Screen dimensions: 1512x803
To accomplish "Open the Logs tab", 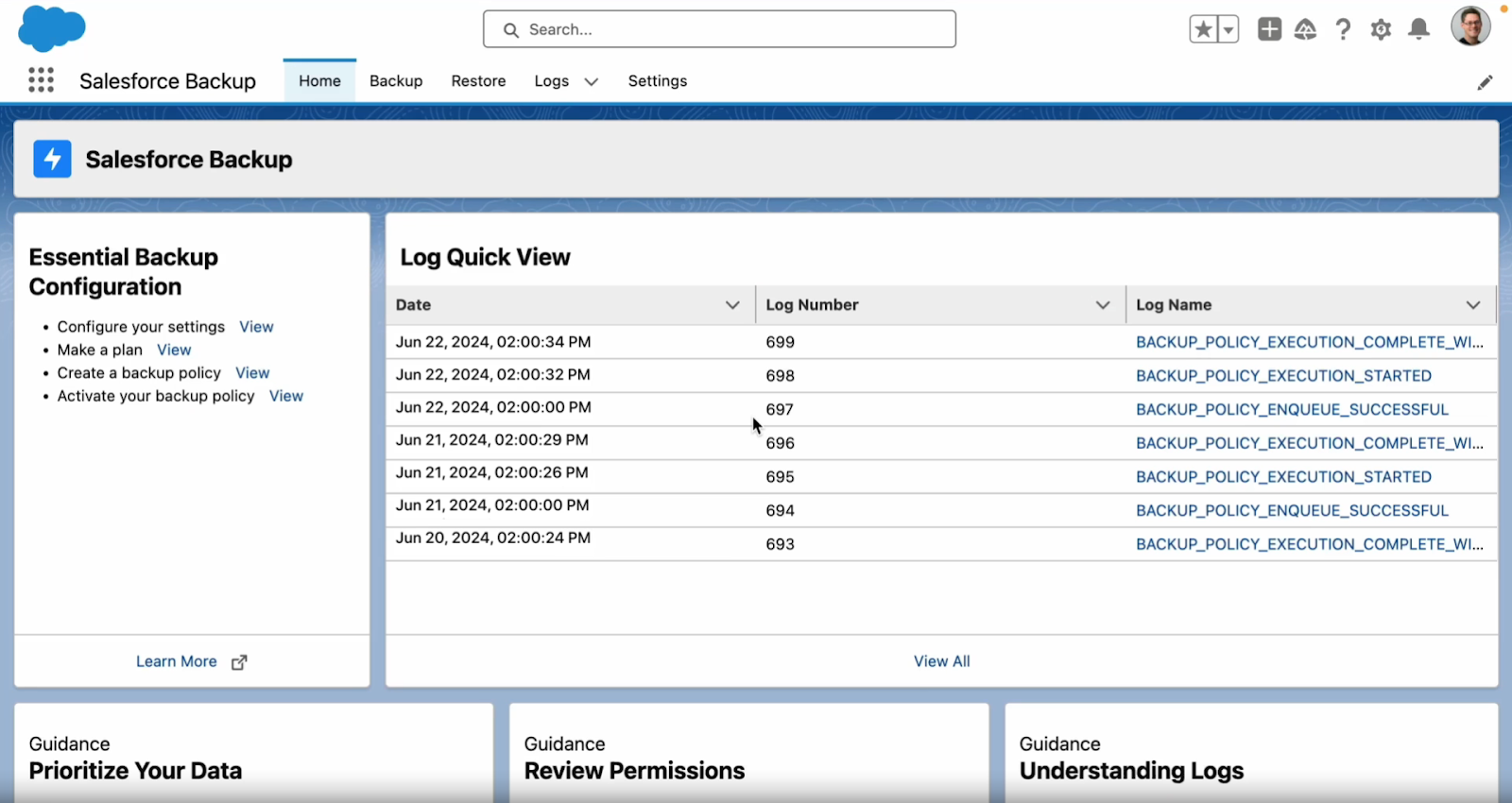I will point(551,81).
